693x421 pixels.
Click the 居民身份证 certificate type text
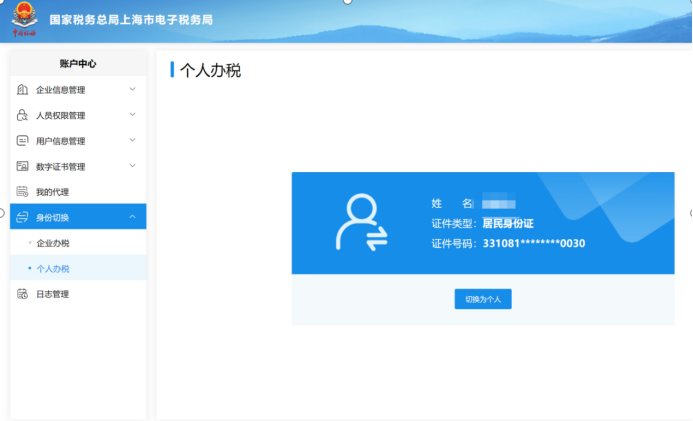point(508,224)
